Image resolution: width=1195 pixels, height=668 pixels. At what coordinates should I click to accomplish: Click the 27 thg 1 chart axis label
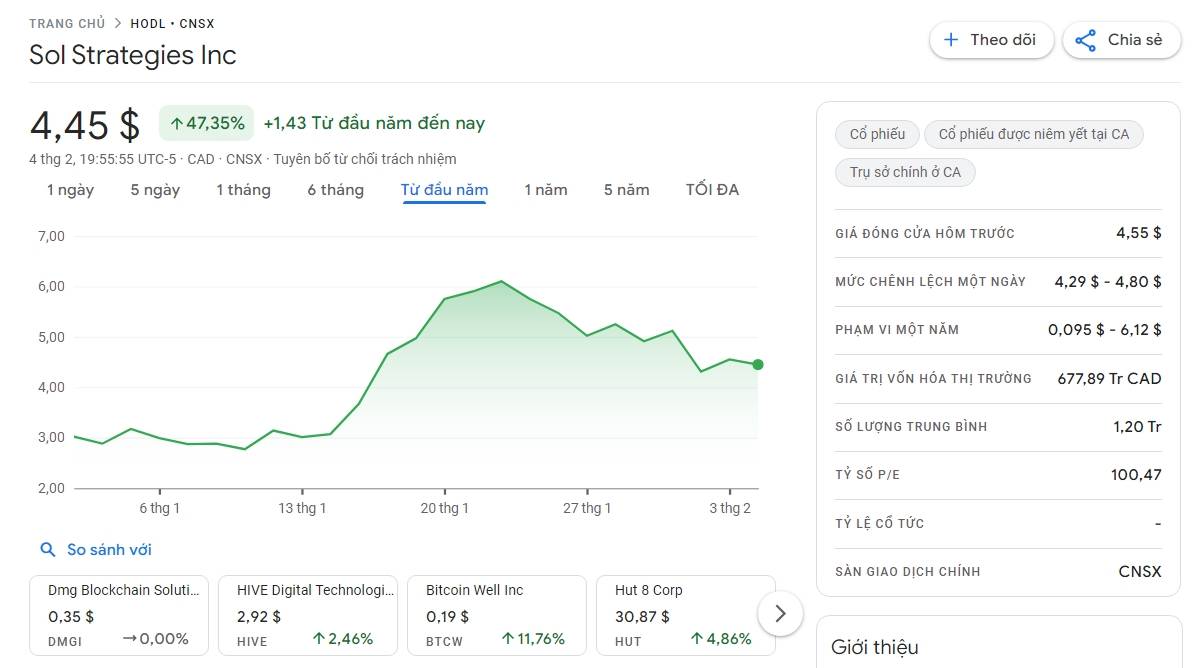pyautogui.click(x=587, y=508)
